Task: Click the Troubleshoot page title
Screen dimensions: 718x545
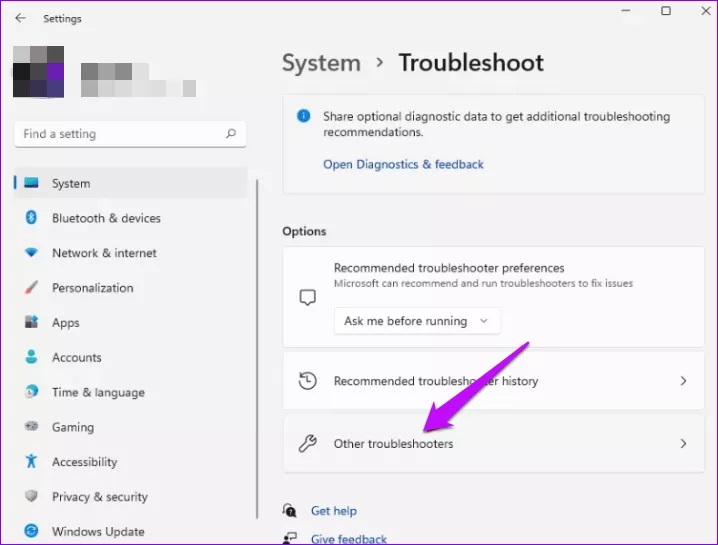Action: pyautogui.click(x=471, y=63)
